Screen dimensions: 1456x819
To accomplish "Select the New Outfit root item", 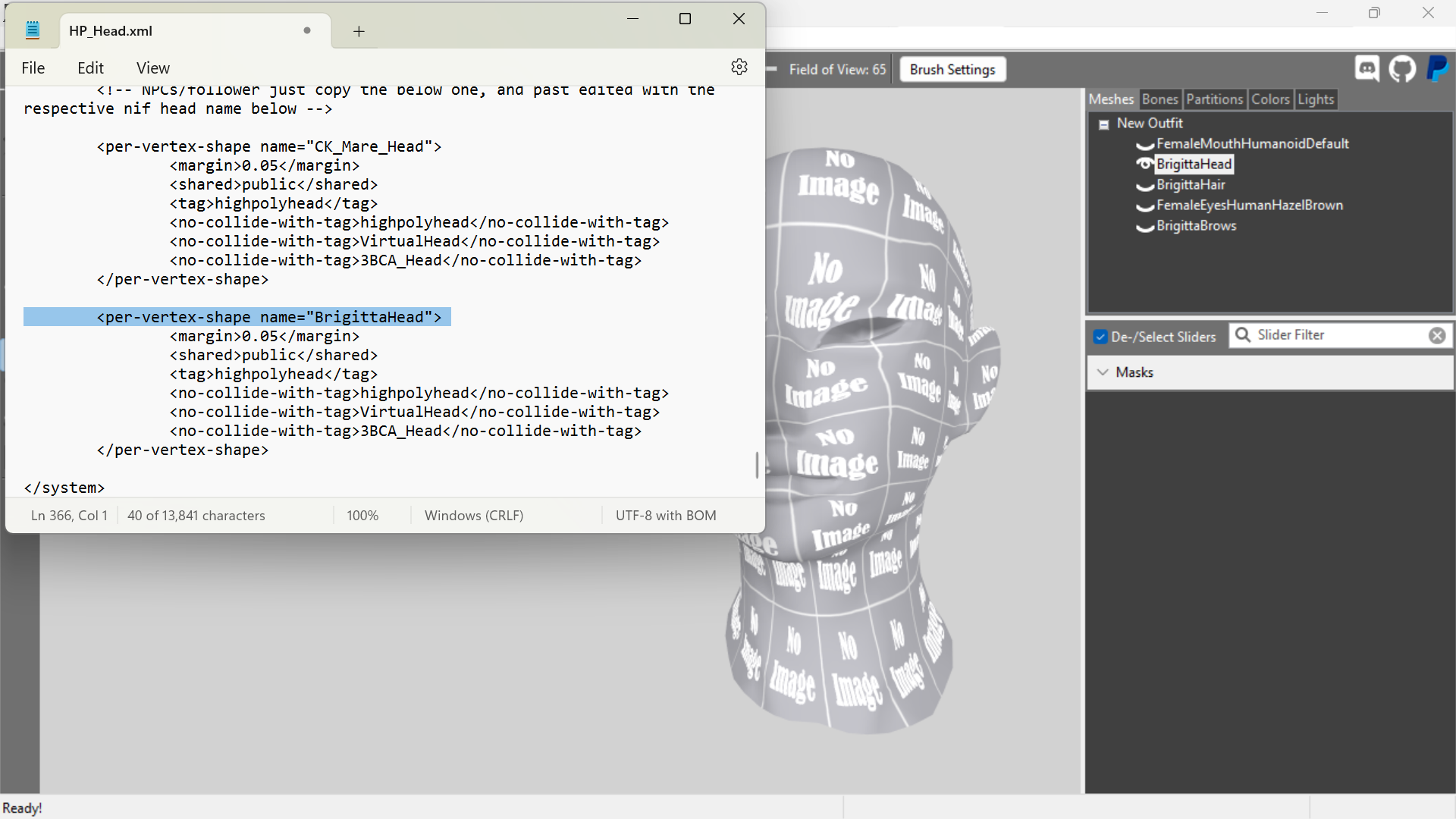I will (x=1150, y=123).
